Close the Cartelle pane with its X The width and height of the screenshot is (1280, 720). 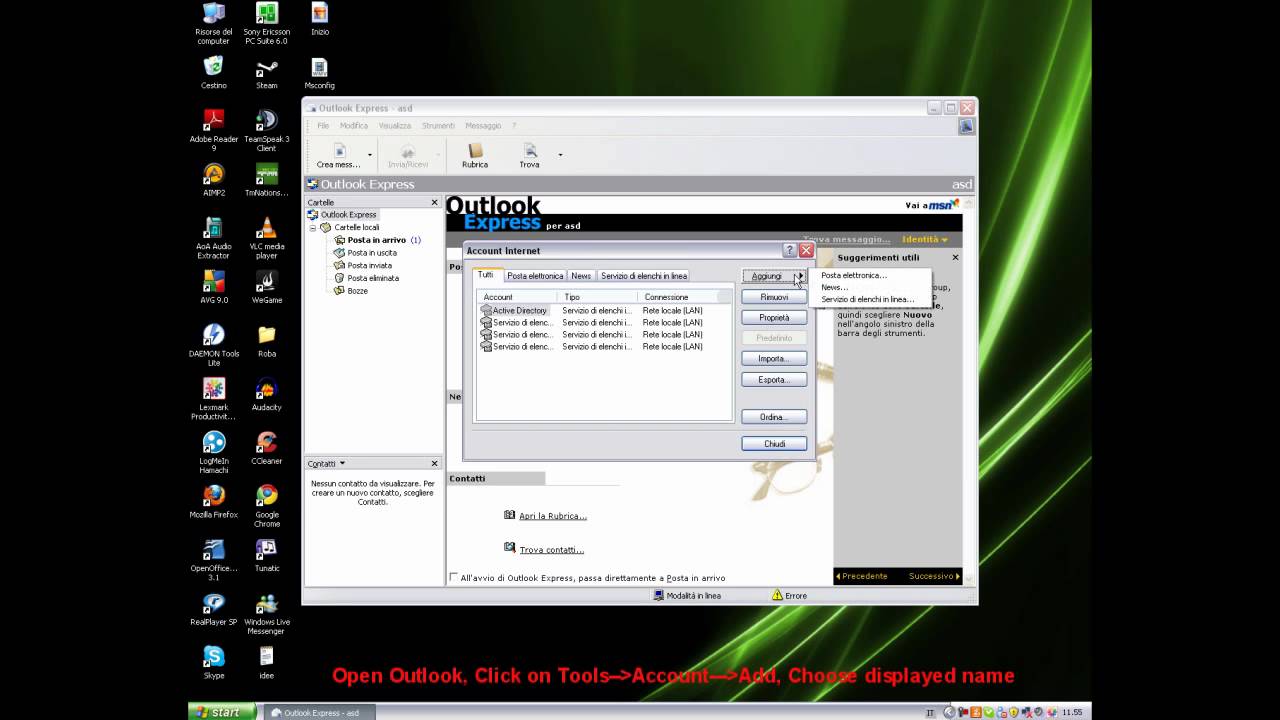point(434,202)
